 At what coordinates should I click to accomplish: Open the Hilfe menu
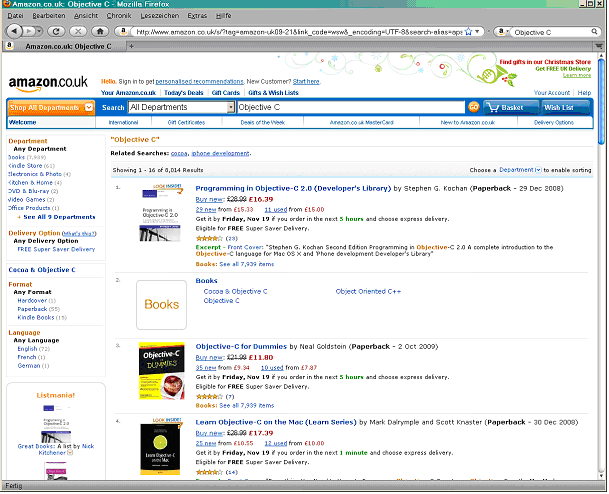pyautogui.click(x=223, y=16)
